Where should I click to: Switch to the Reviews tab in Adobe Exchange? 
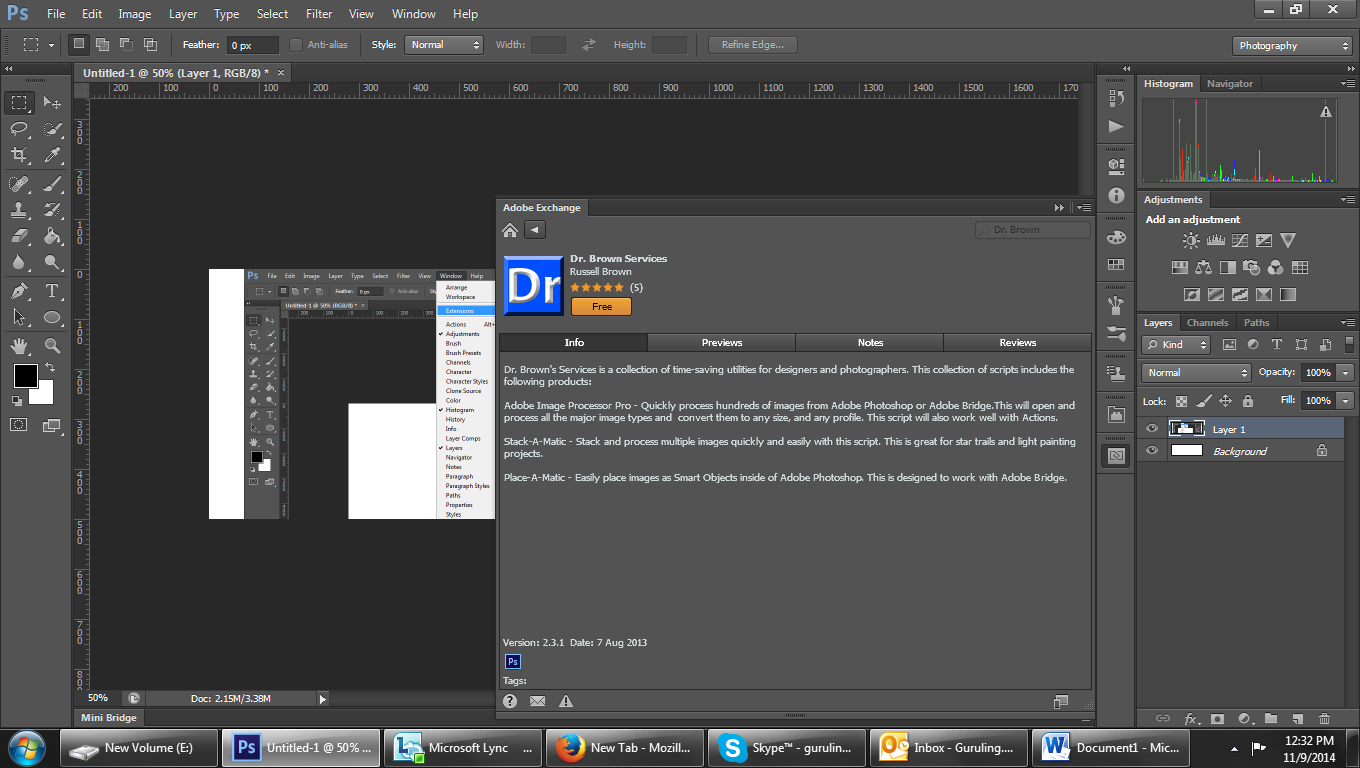(1017, 342)
